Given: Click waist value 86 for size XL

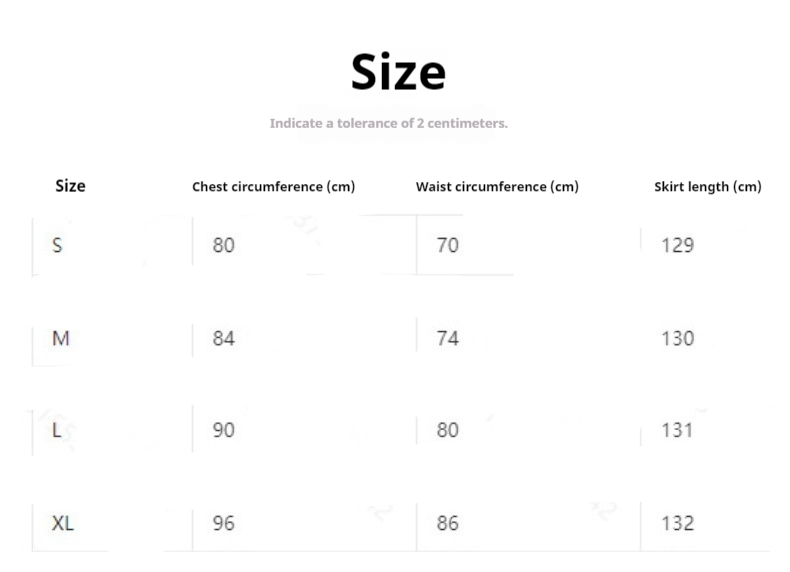Looking at the screenshot, I should 447,523.
